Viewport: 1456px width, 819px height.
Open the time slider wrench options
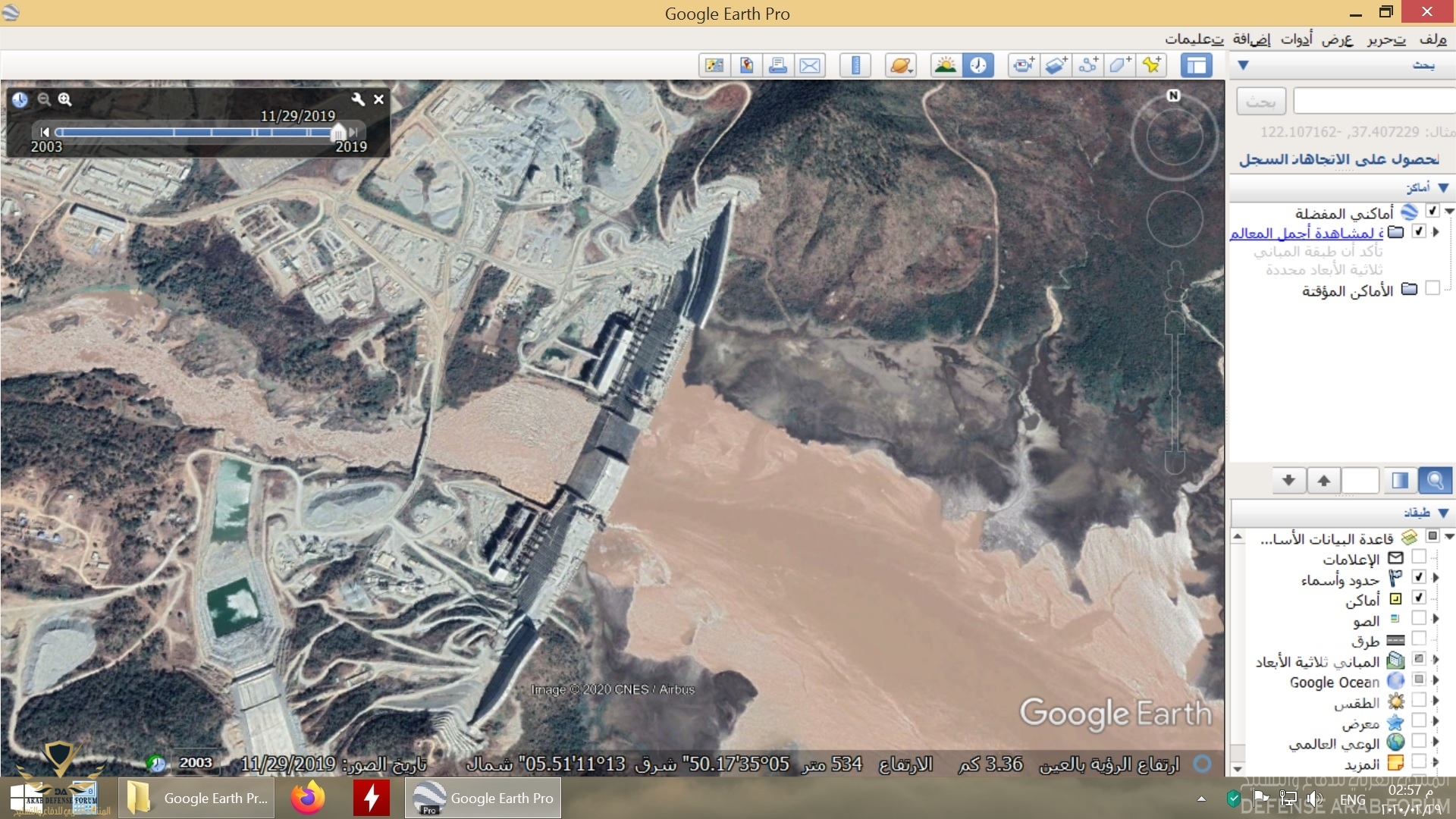[x=358, y=99]
